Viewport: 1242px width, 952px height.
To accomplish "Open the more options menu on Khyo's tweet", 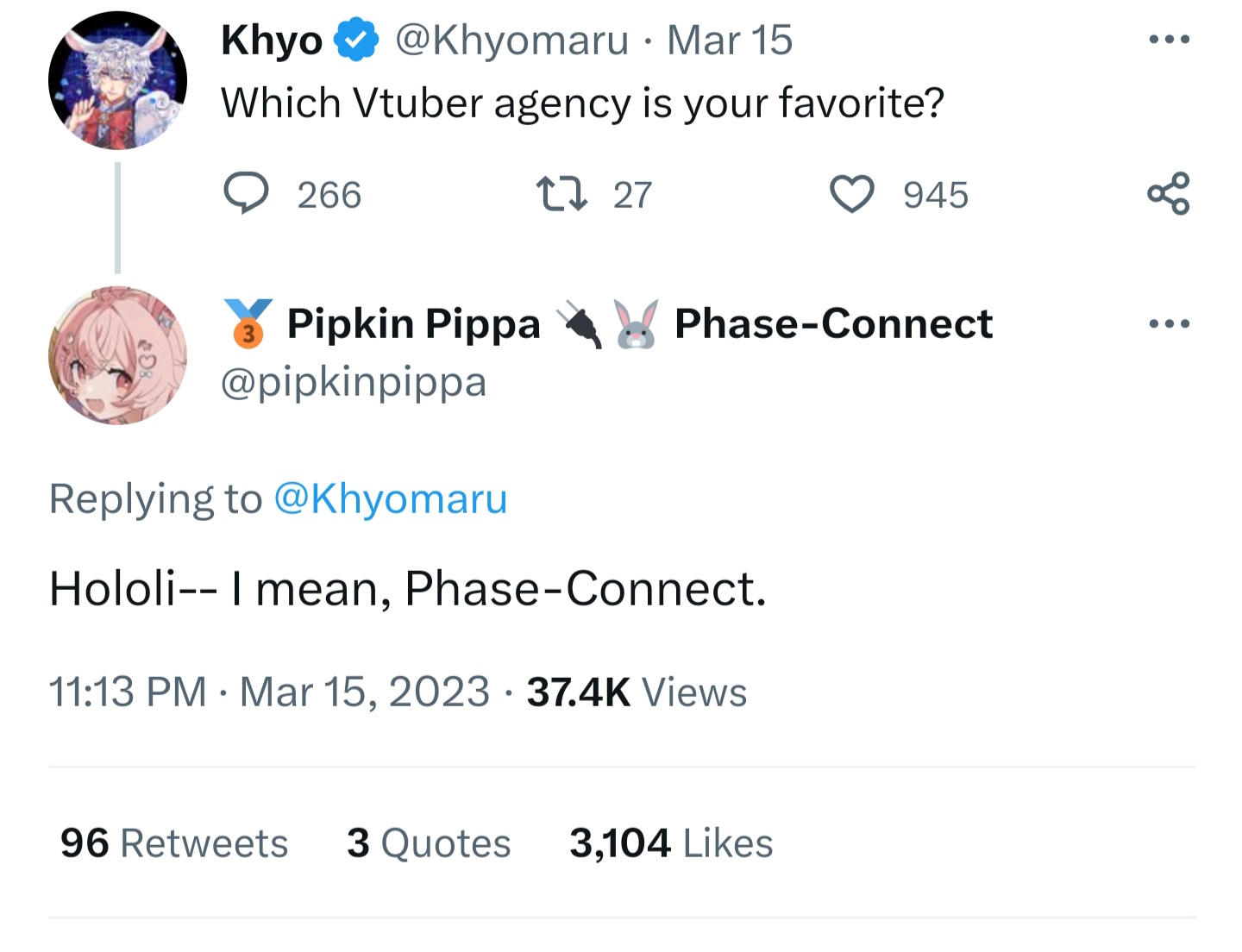I will (1170, 40).
